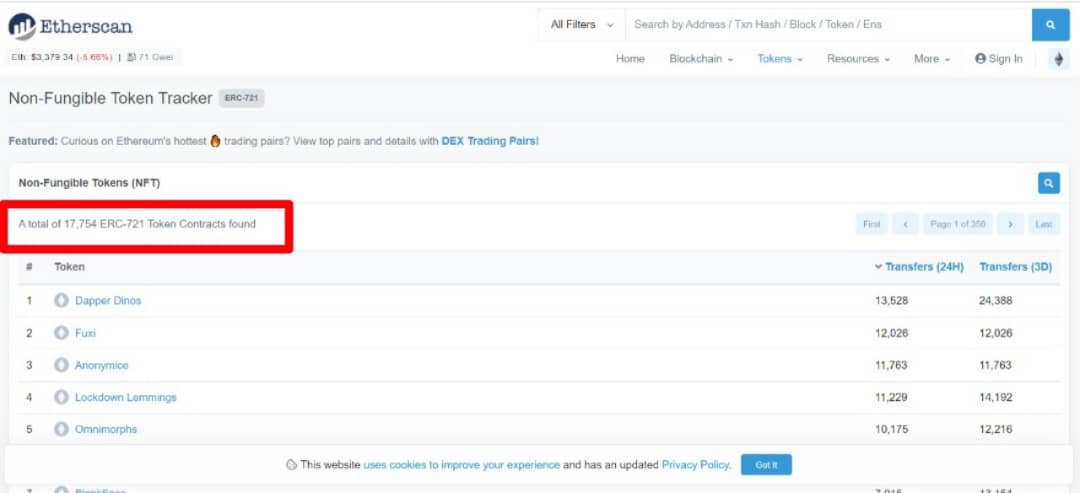
Task: Expand the Tokens menu
Action: (x=780, y=59)
